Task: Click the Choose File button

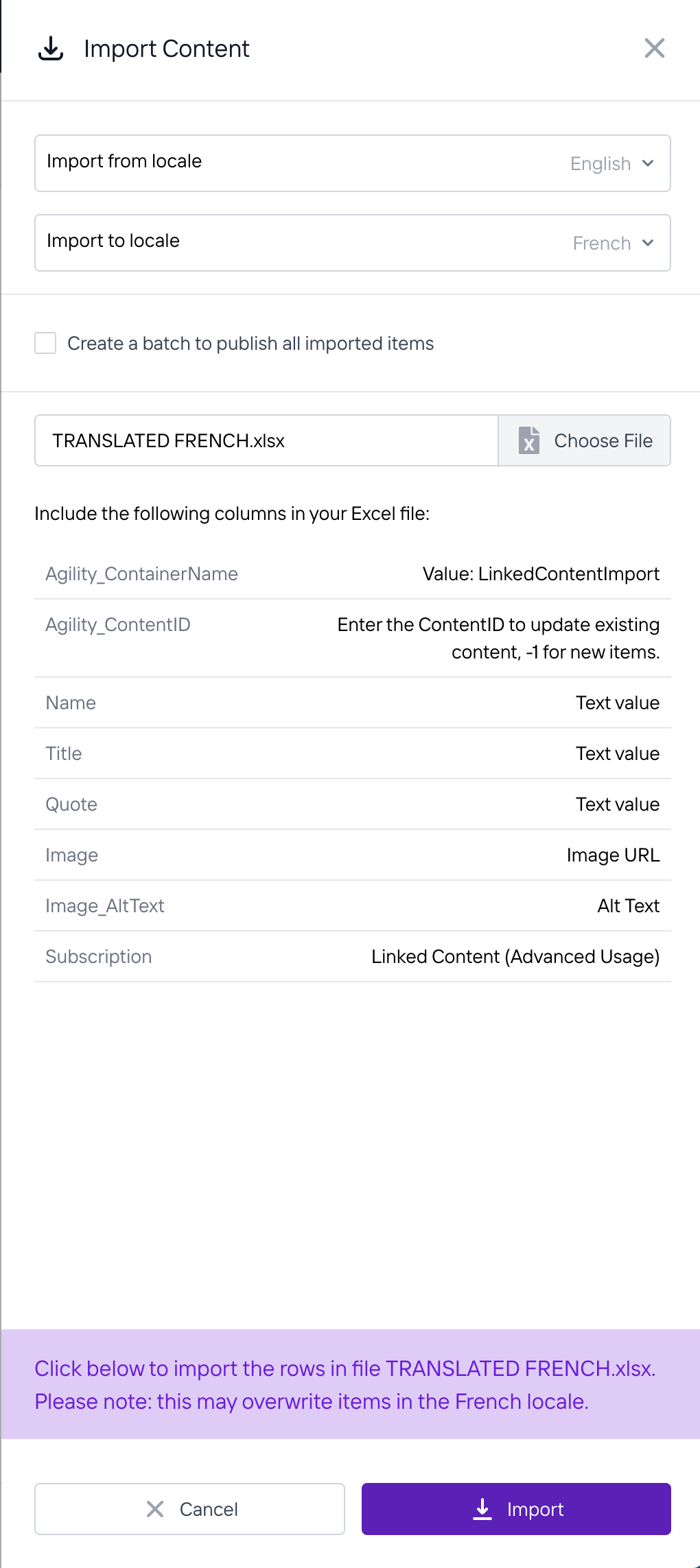Action: [585, 440]
